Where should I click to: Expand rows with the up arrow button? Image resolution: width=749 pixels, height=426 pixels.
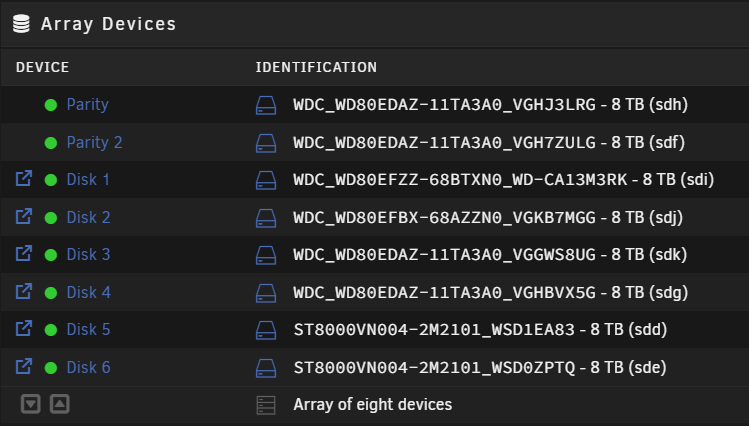60,405
